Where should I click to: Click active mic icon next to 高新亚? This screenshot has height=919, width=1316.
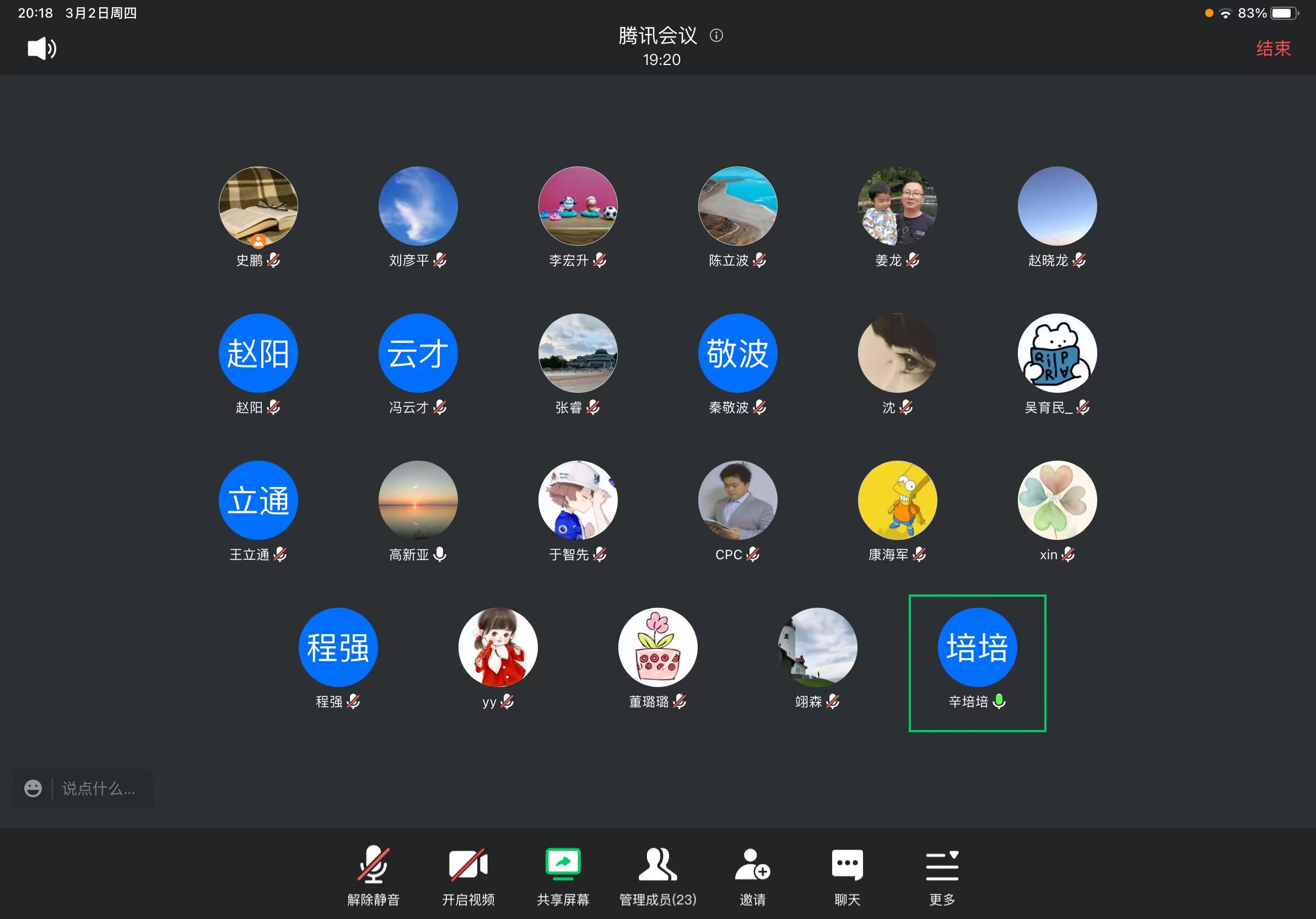click(440, 555)
